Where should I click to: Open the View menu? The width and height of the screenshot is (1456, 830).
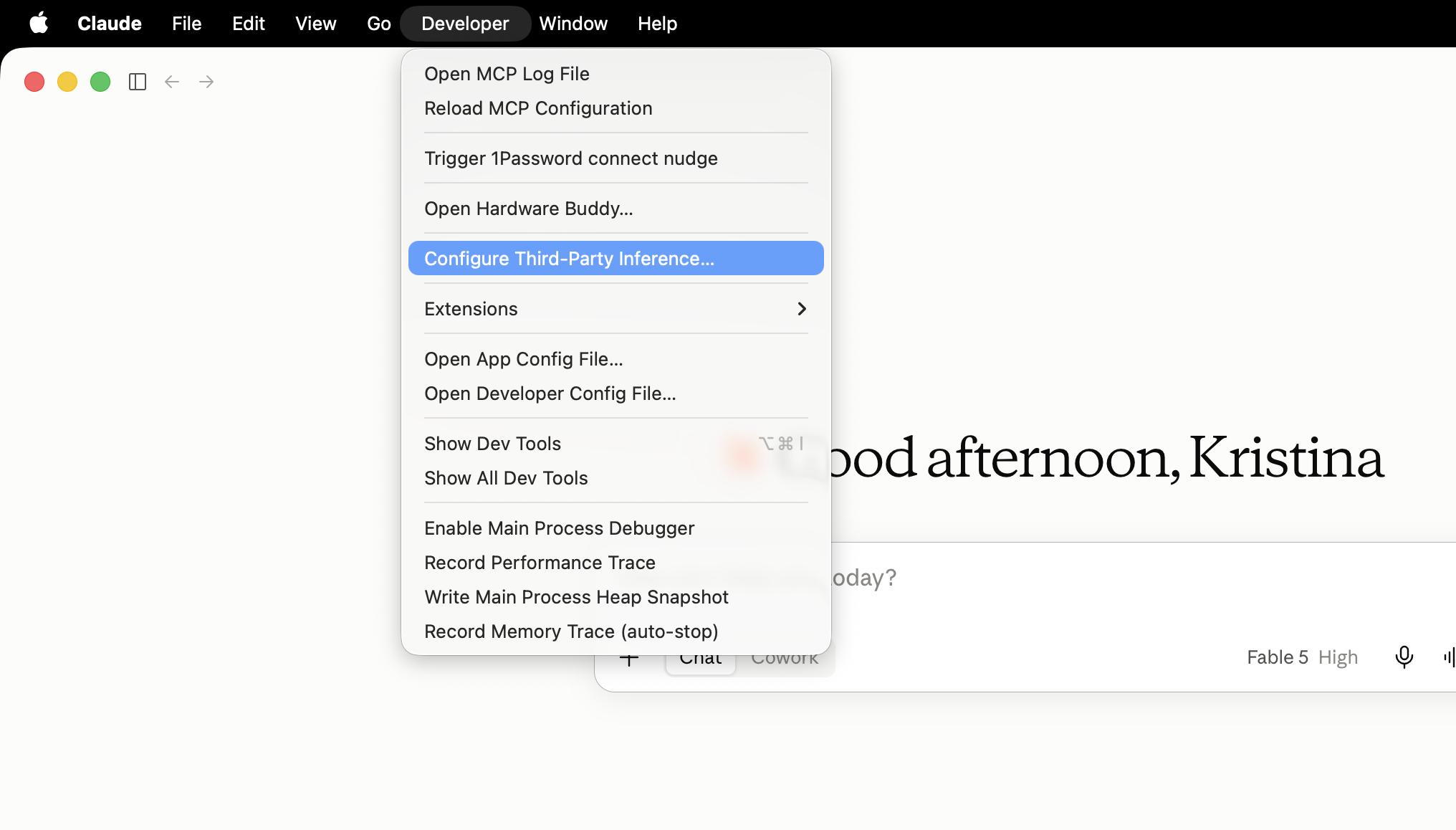click(316, 24)
